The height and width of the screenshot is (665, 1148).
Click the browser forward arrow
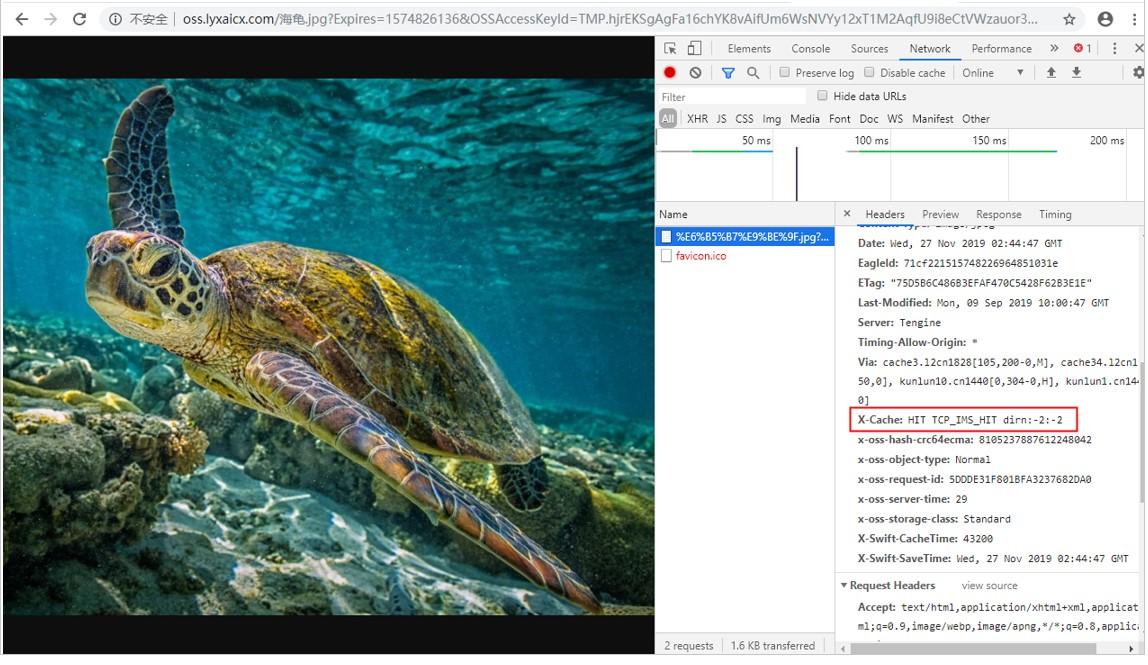[51, 19]
